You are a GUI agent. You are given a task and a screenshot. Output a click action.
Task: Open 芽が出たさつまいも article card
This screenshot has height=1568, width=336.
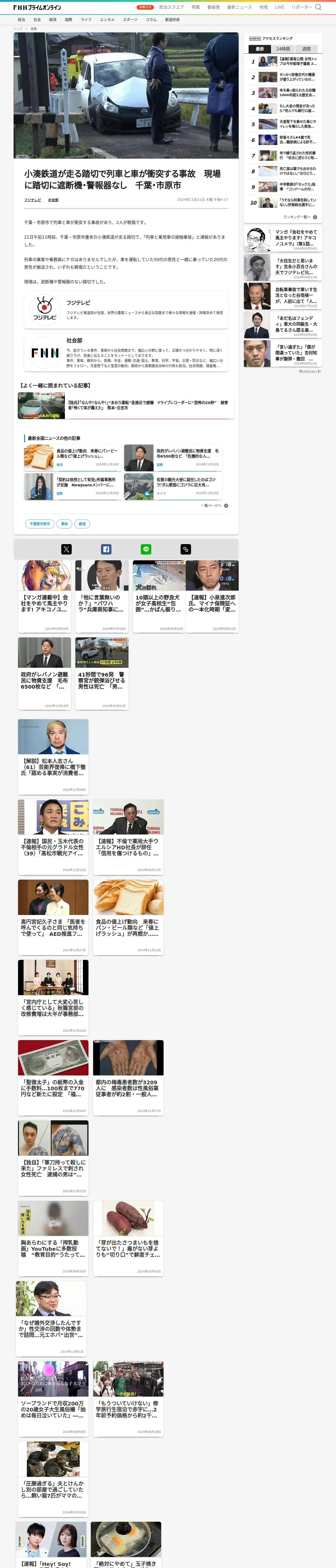128,1238
